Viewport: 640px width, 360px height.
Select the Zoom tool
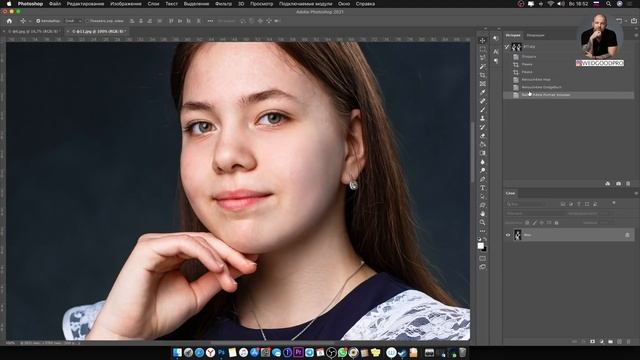pos(482,222)
